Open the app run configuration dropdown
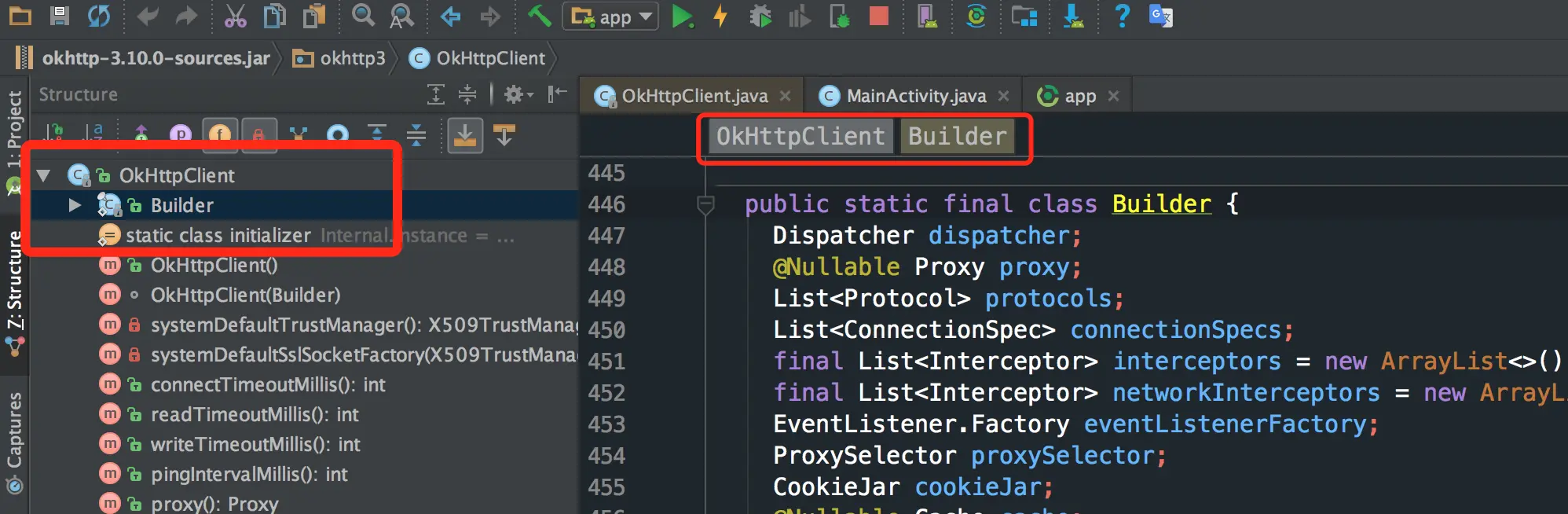The width and height of the screenshot is (1568, 514). click(x=610, y=16)
